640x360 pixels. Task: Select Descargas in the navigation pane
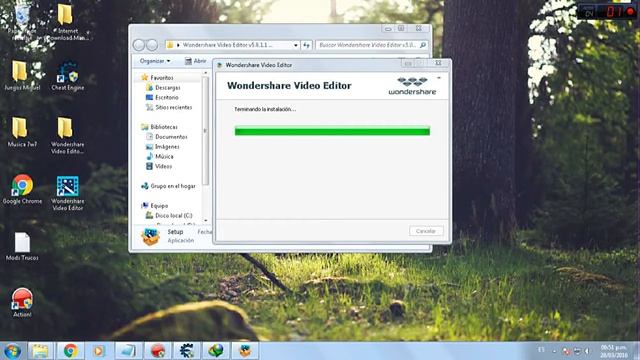click(x=167, y=87)
